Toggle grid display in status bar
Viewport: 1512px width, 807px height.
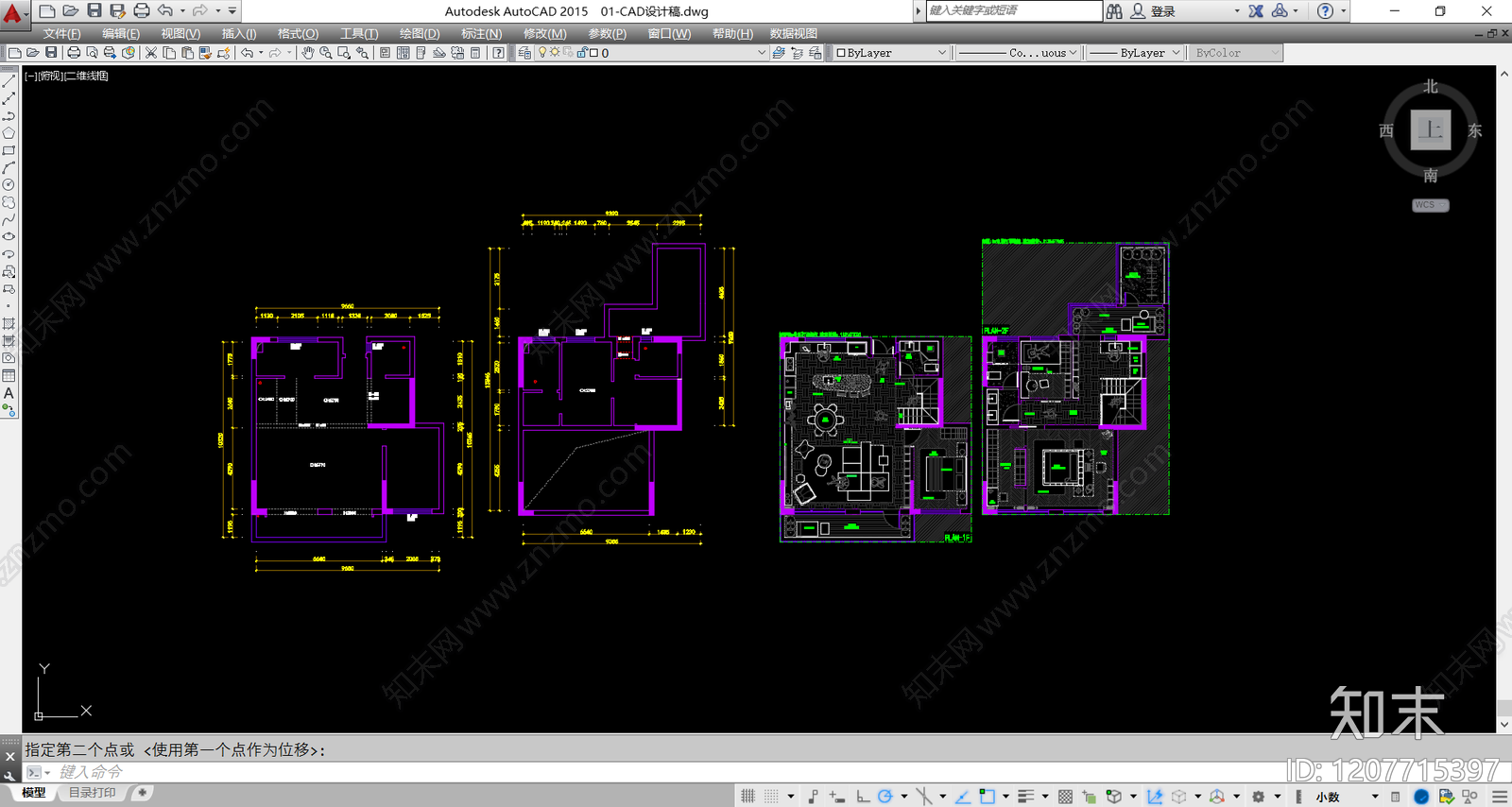[748, 797]
